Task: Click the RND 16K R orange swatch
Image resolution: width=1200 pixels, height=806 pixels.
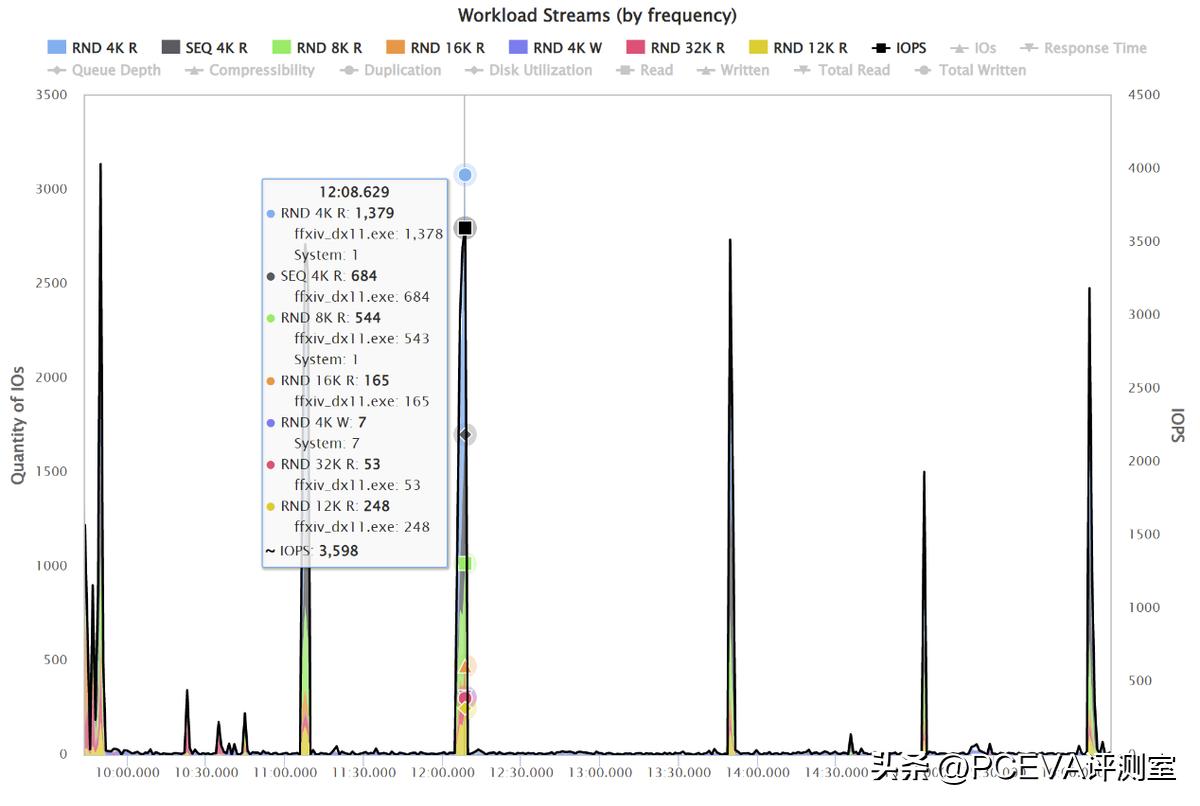Action: 396,48
